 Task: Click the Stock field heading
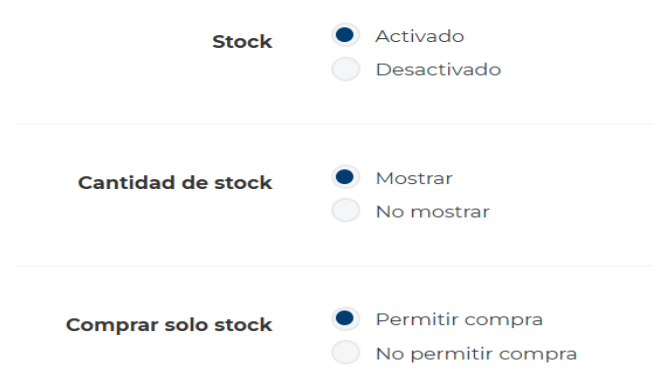(242, 42)
